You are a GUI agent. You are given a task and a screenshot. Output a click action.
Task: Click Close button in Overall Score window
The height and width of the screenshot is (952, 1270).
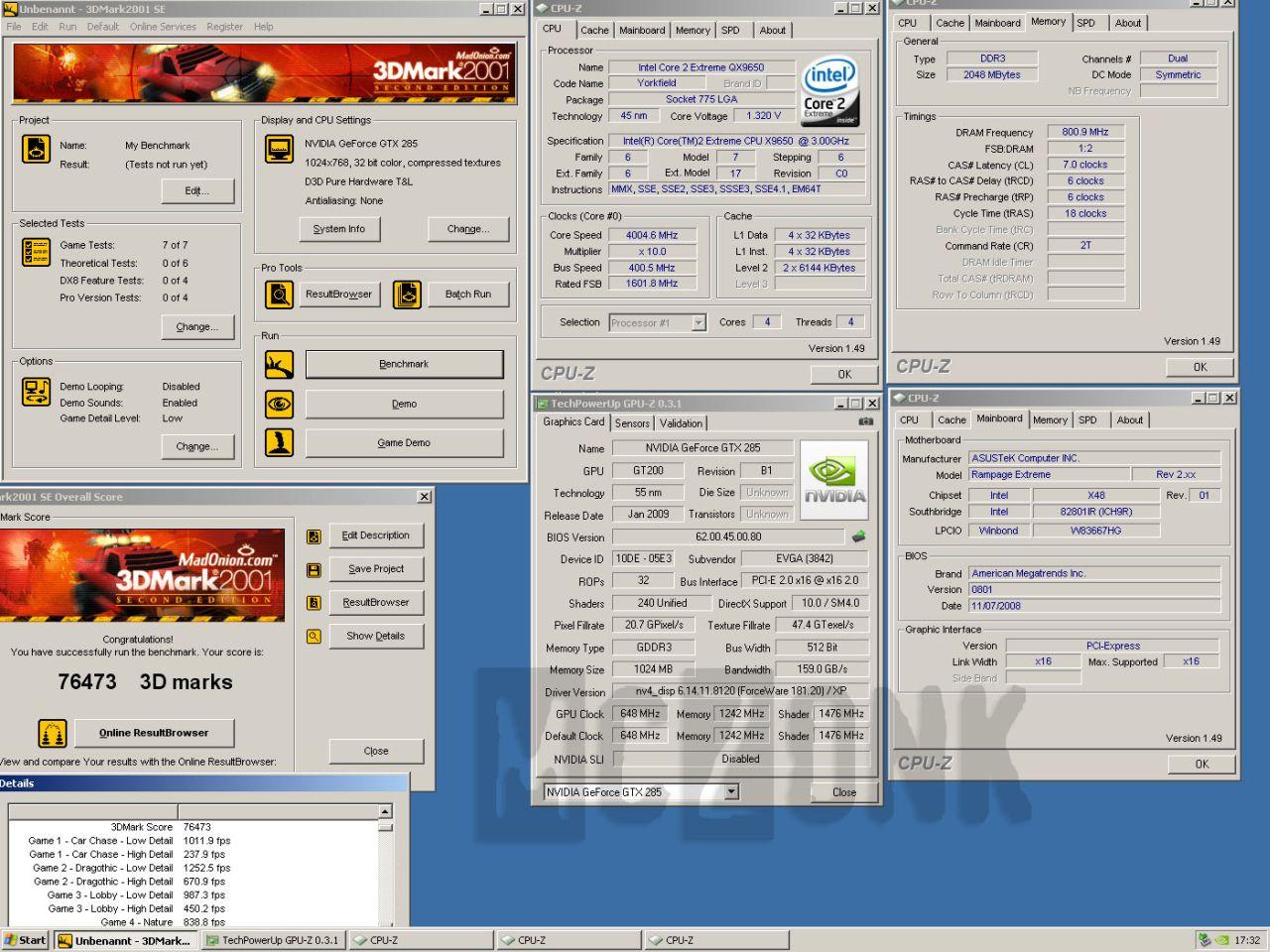pos(376,752)
